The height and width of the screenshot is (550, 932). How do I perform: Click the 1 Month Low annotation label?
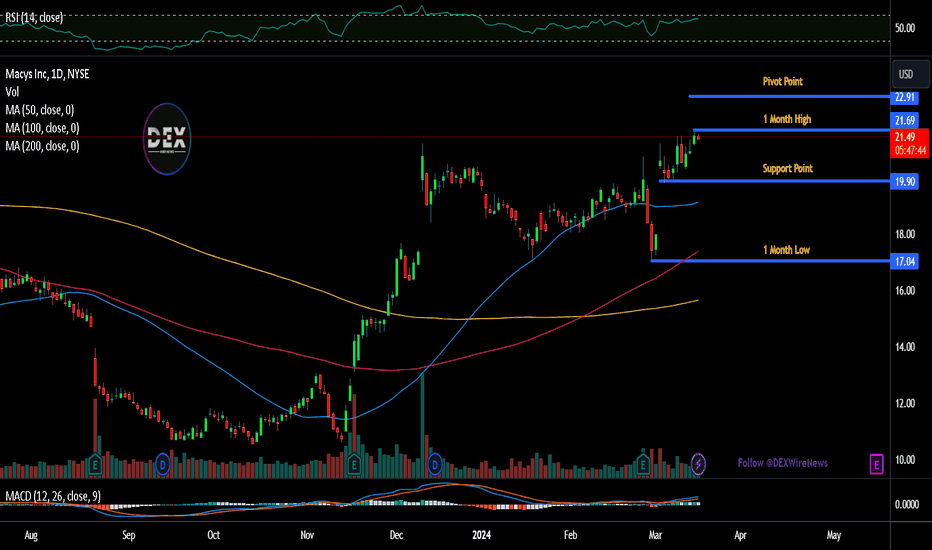[786, 250]
